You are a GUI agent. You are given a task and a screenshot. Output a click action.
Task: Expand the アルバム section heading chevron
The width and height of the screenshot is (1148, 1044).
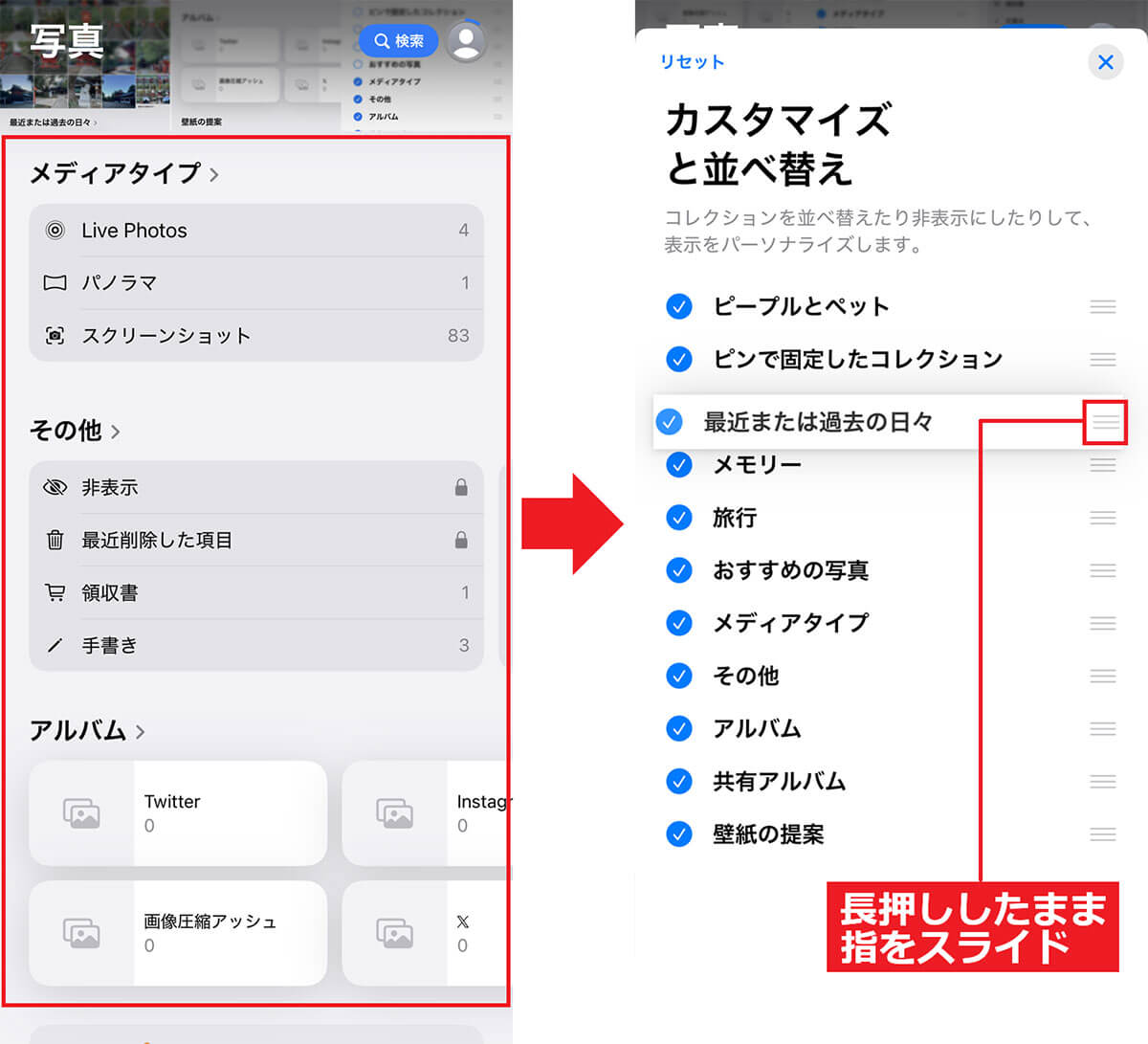coord(140,732)
